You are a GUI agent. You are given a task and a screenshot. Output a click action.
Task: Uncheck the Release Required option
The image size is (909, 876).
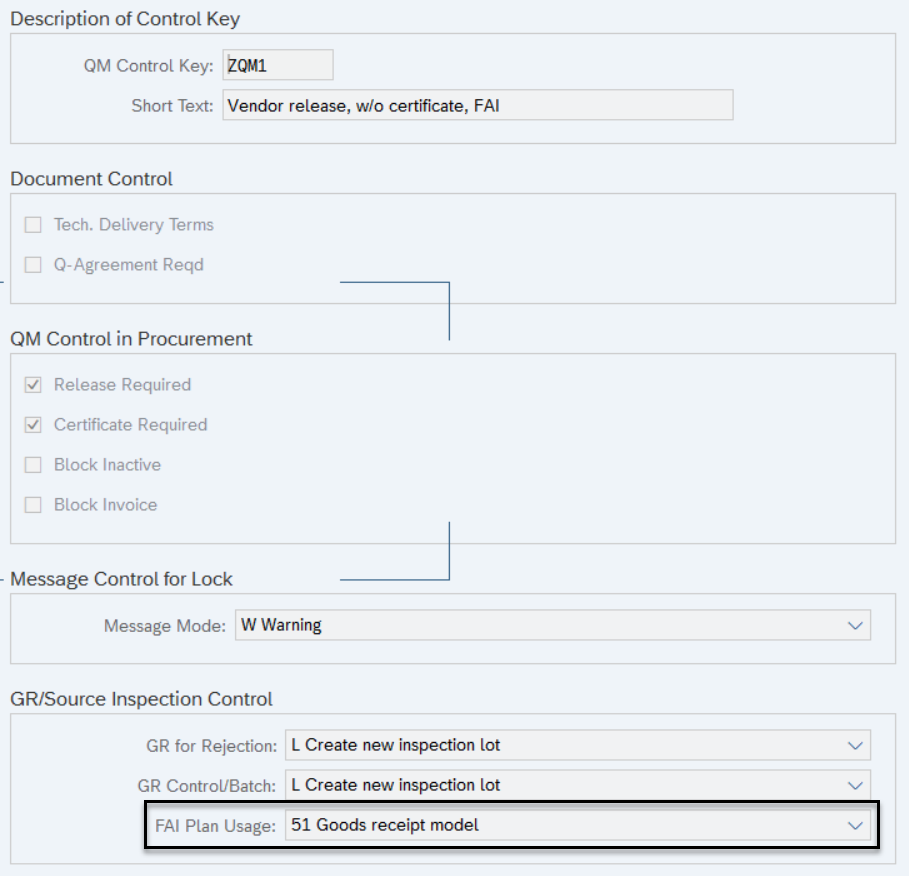(x=32, y=384)
